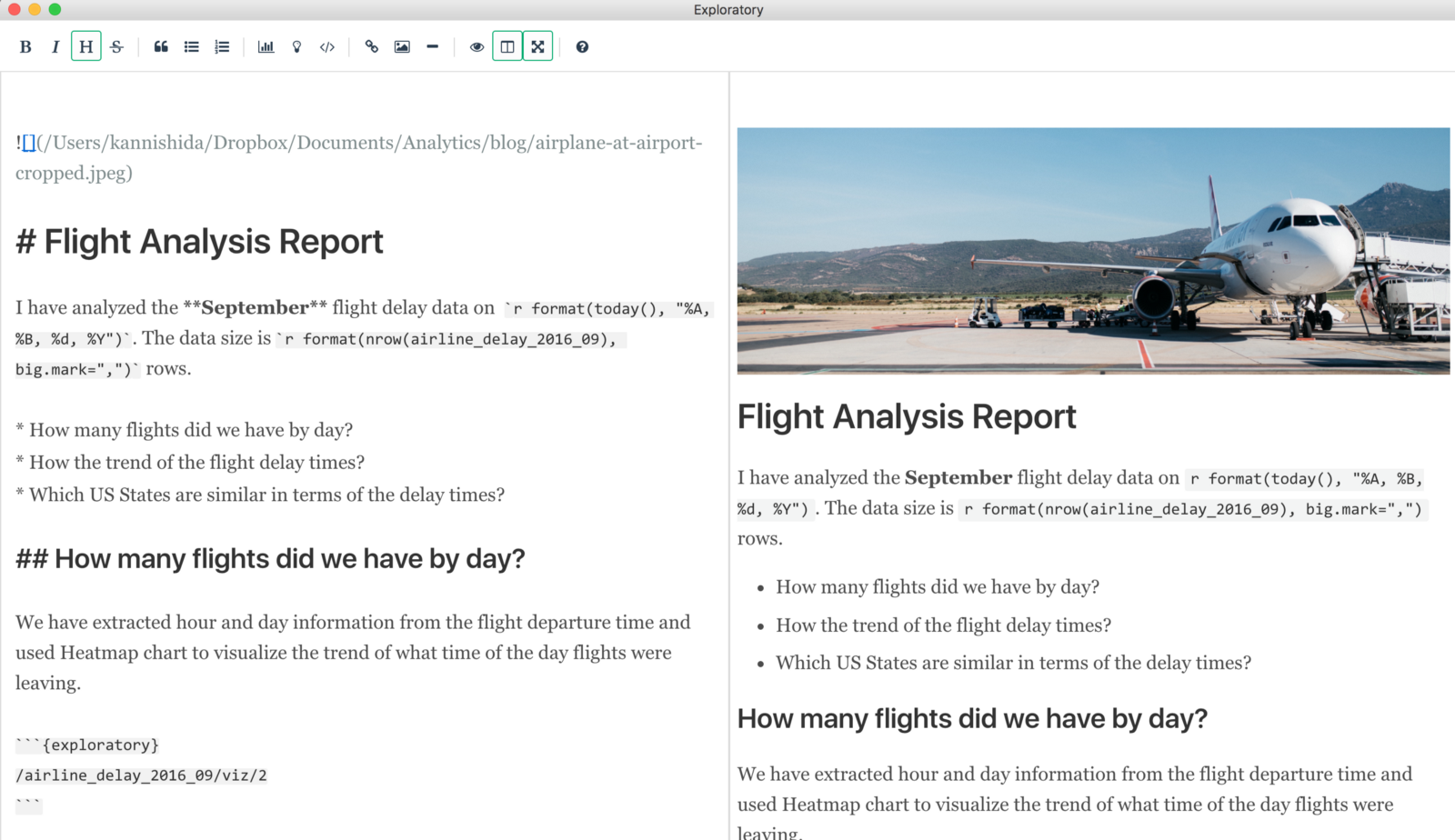Click the lightbulb icon in the toolbar
The image size is (1455, 840).
tap(296, 47)
